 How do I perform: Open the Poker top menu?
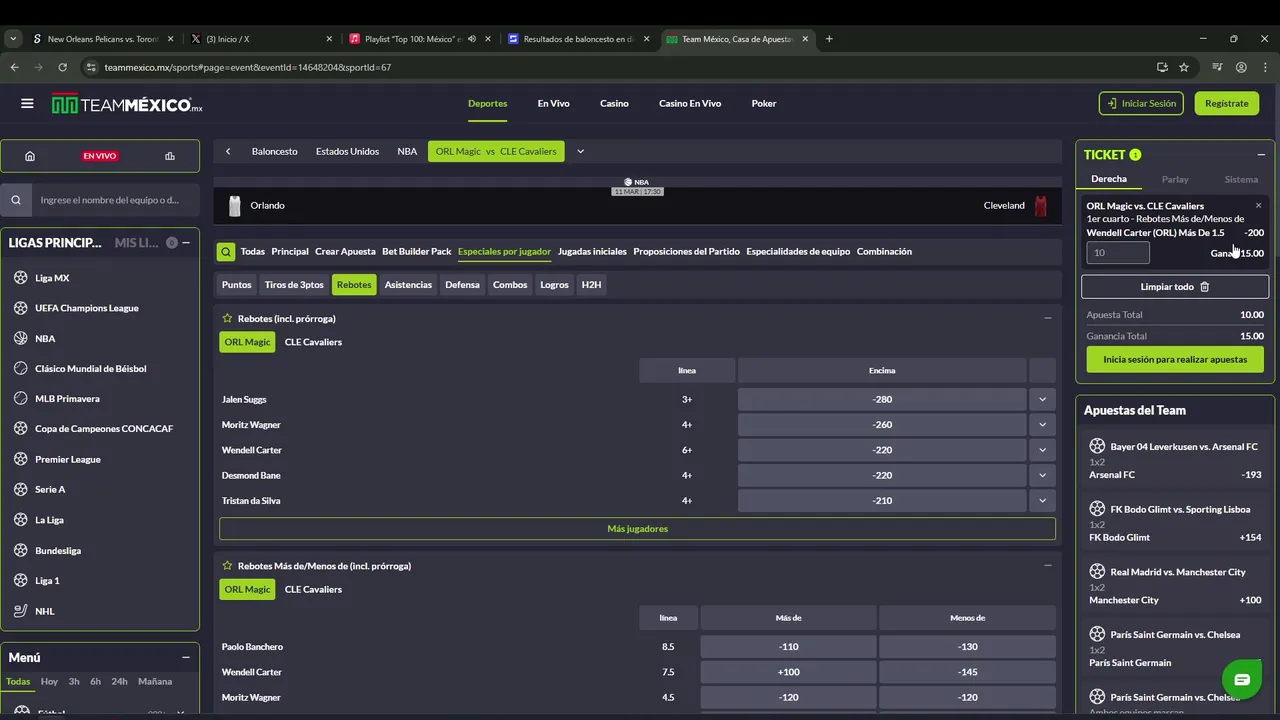point(764,103)
